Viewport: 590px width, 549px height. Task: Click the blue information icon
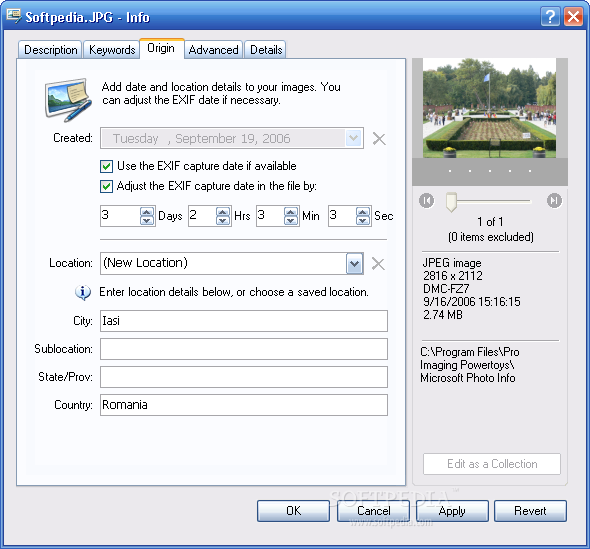(83, 292)
